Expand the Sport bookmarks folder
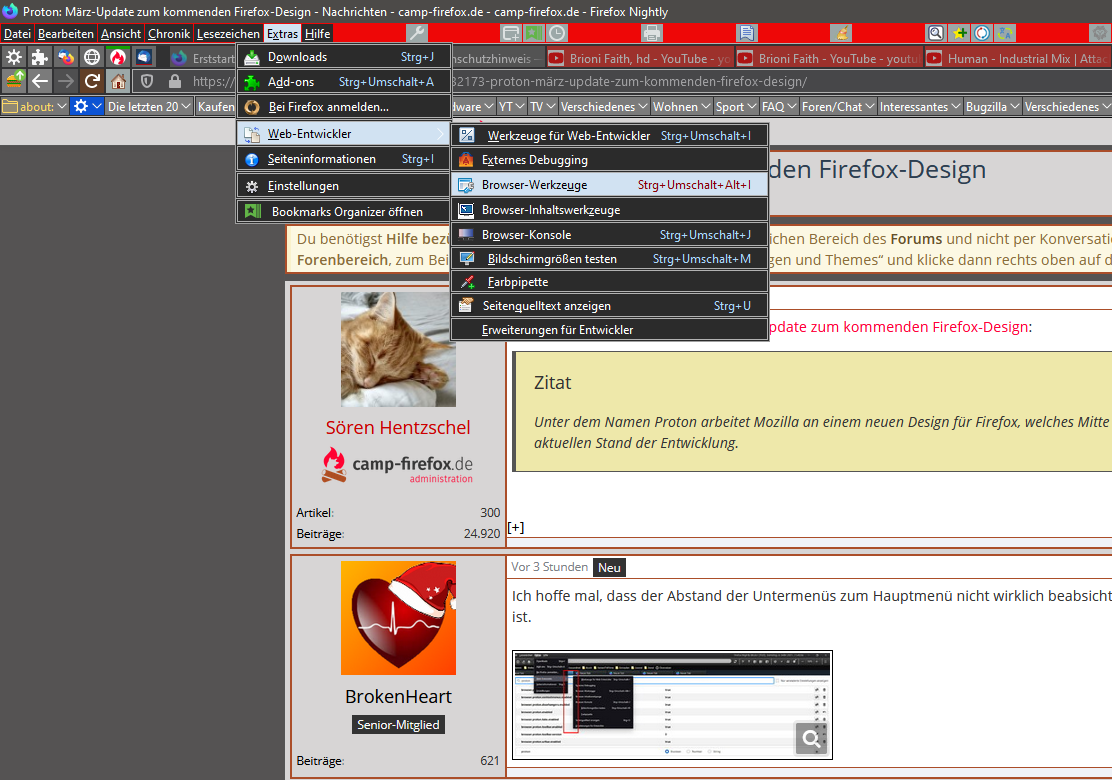 (x=736, y=106)
